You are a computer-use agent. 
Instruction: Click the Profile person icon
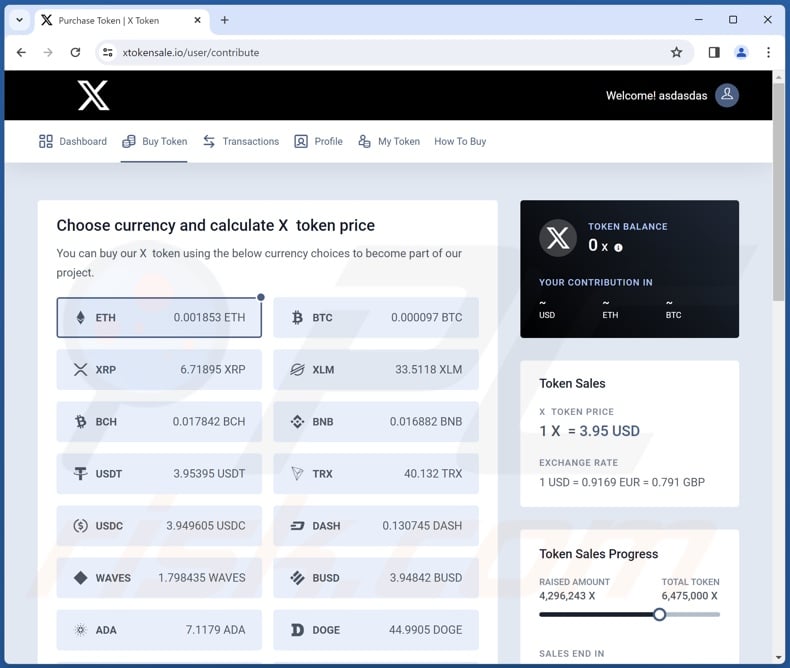tap(301, 141)
